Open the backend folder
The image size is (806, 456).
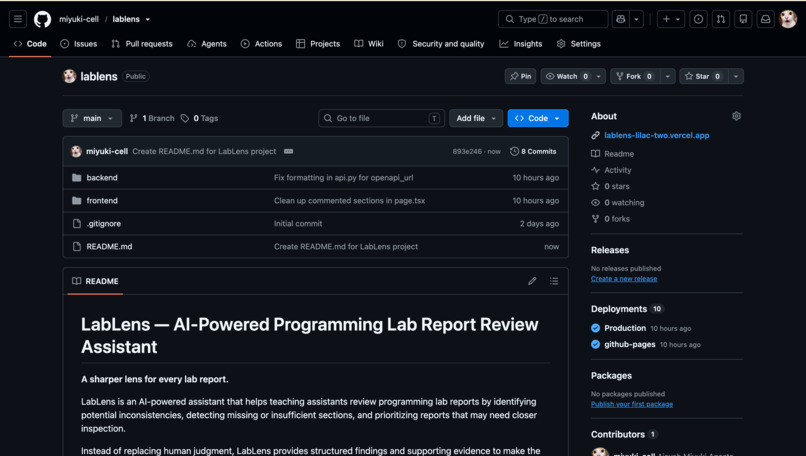102,177
